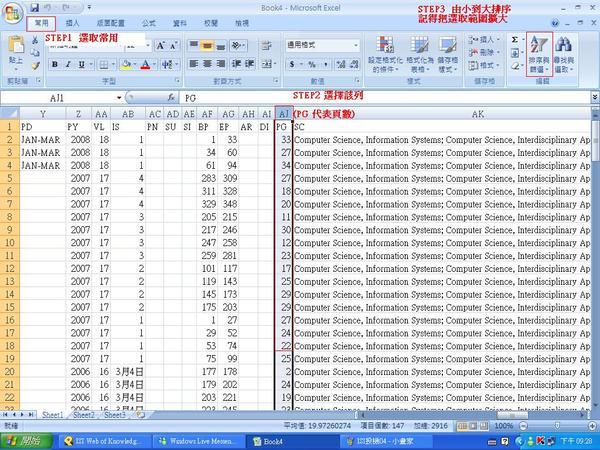Apply fill color bucket

pyautogui.click(x=125, y=64)
